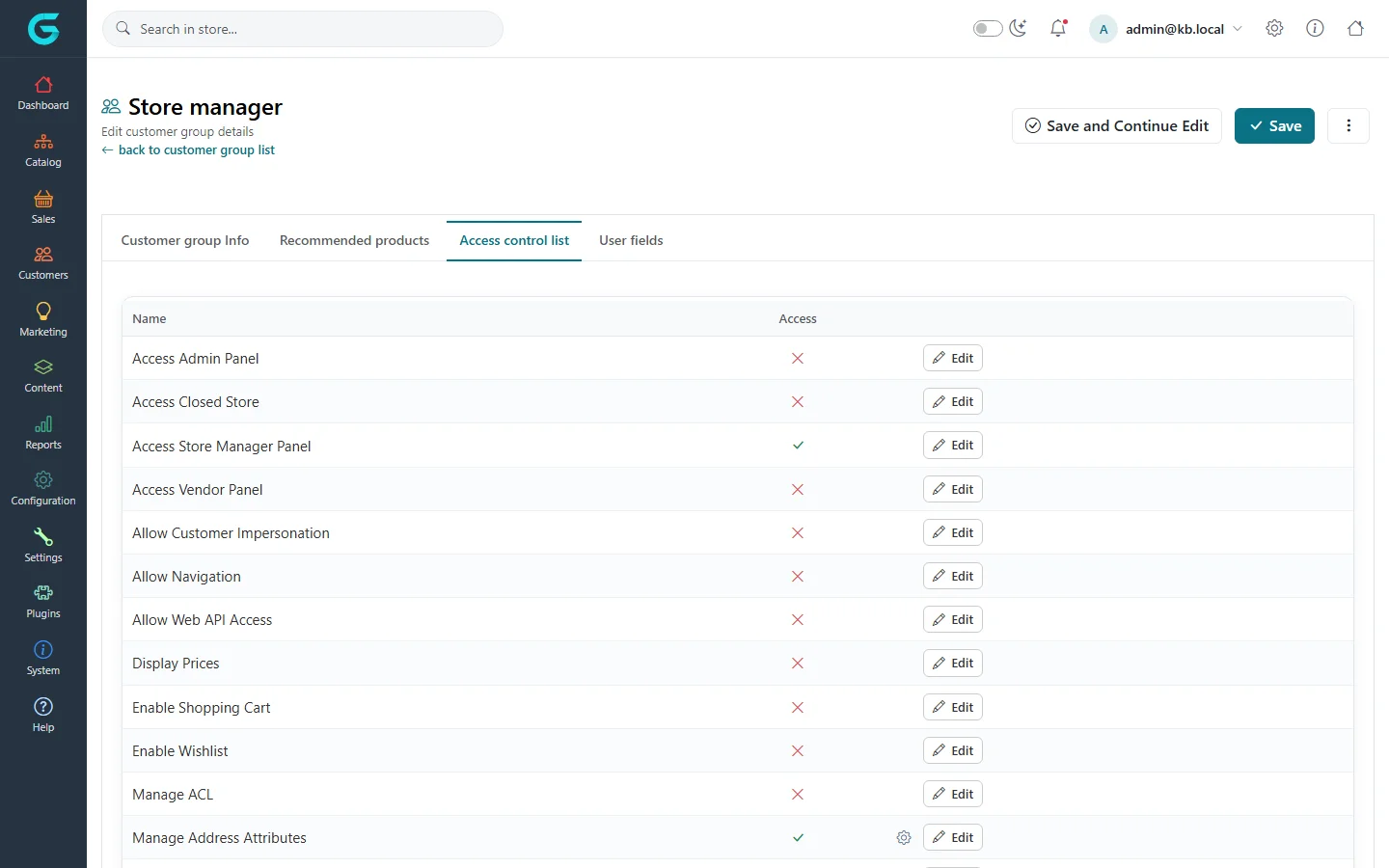Open the three-dot more actions menu
The image size is (1389, 868).
tap(1348, 125)
